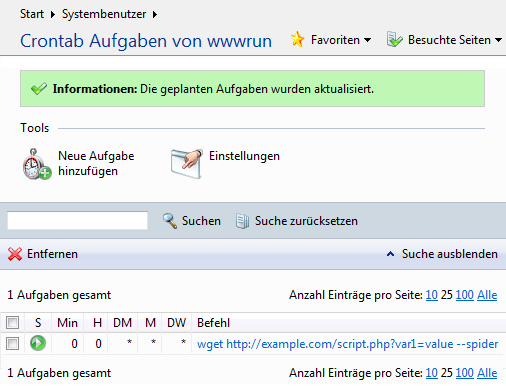506x386 pixels.
Task: Expand the Besuchte Seiten dropdown arrow
Action: (x=498, y=40)
